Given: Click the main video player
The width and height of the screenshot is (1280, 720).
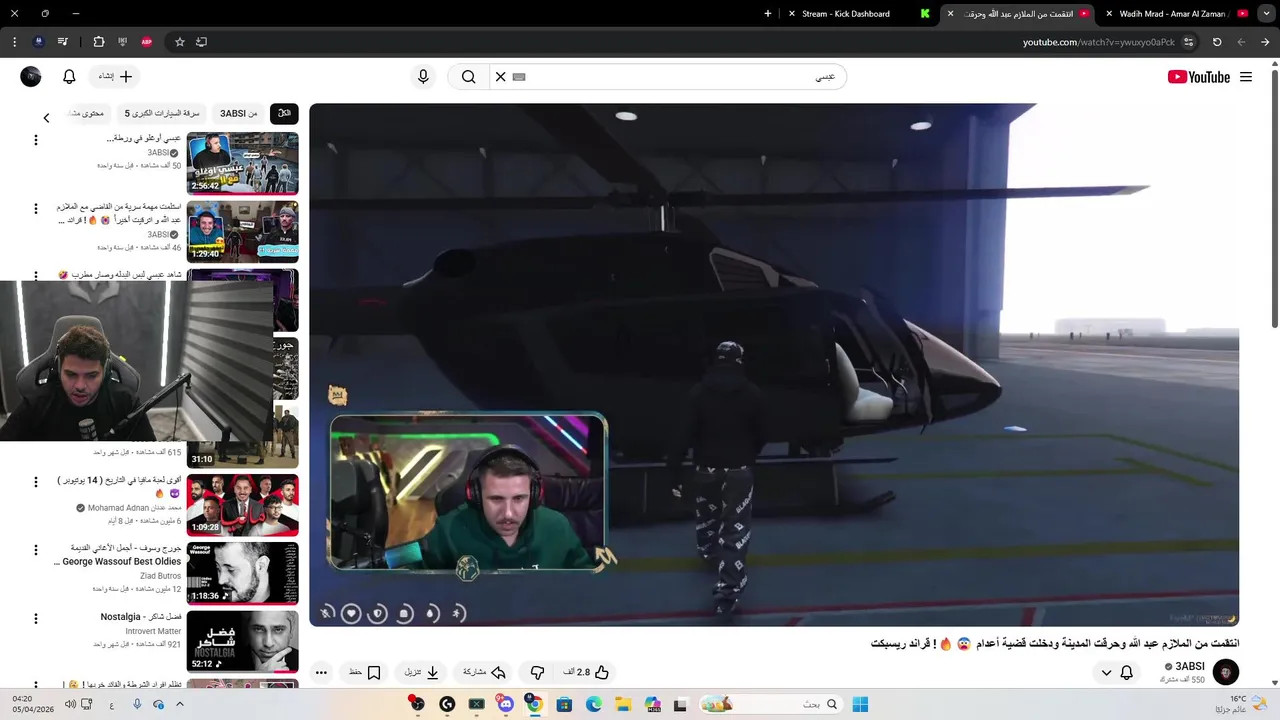Looking at the screenshot, I should [774, 365].
